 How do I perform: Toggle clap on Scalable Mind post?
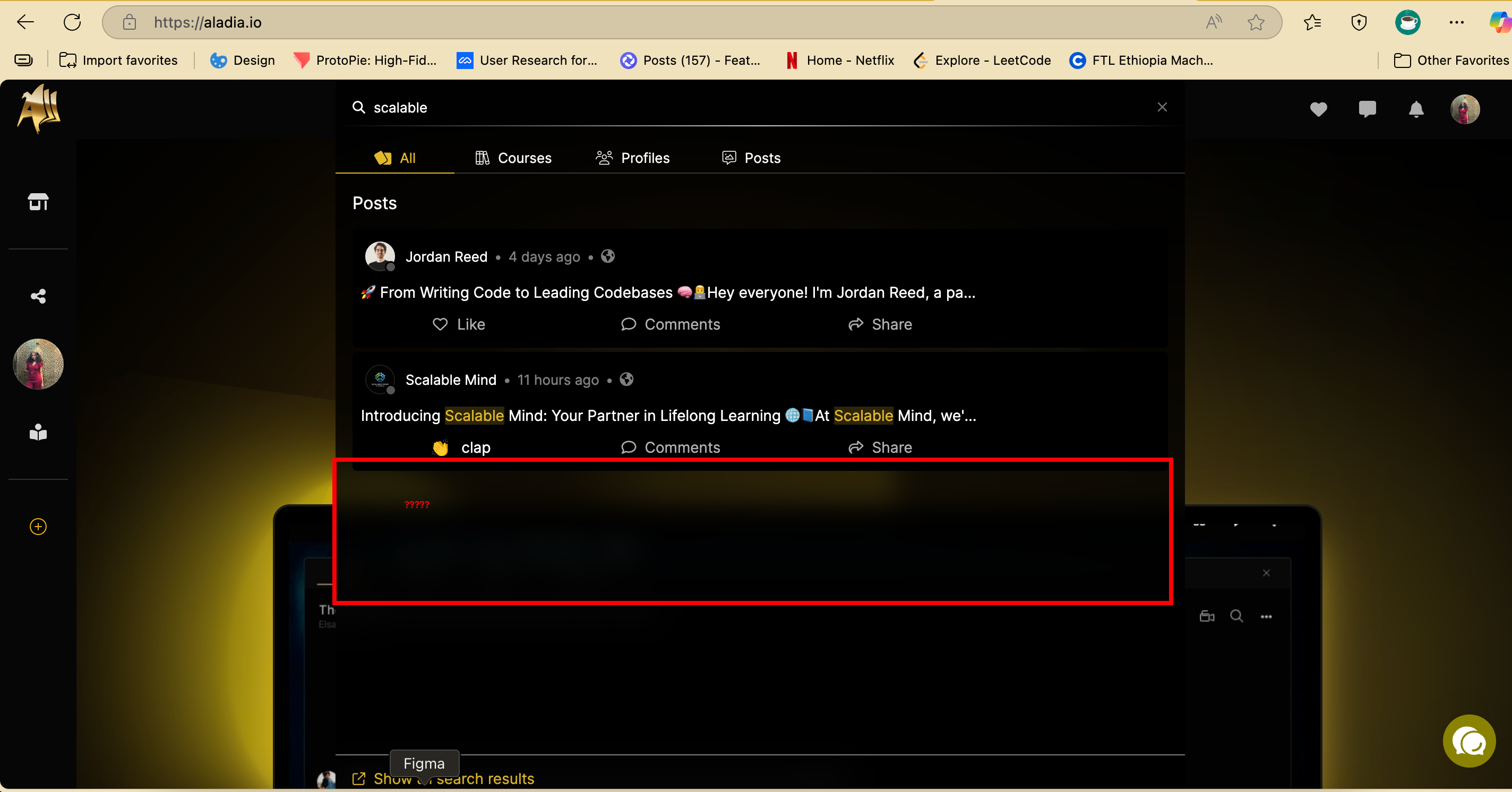coord(461,447)
